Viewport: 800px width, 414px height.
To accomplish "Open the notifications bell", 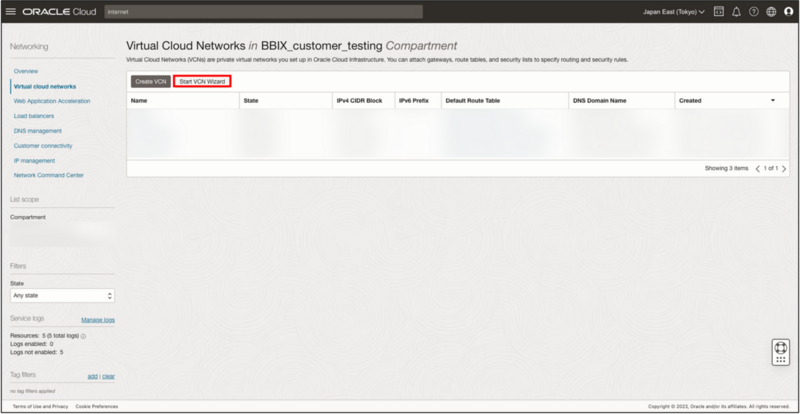I will pyautogui.click(x=736, y=12).
